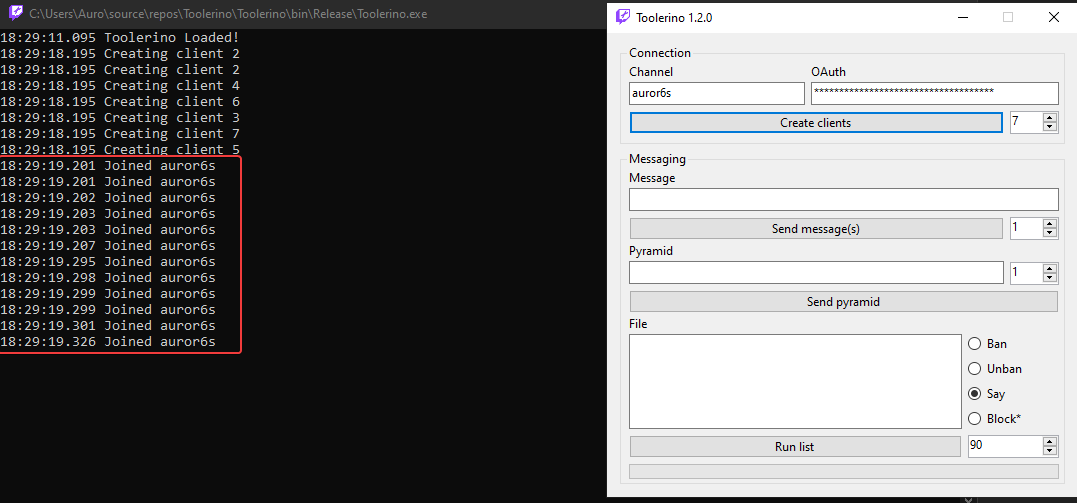Click console line at 18:29:19.295 Joined auror6s
The height and width of the screenshot is (503, 1077).
pos(108,261)
